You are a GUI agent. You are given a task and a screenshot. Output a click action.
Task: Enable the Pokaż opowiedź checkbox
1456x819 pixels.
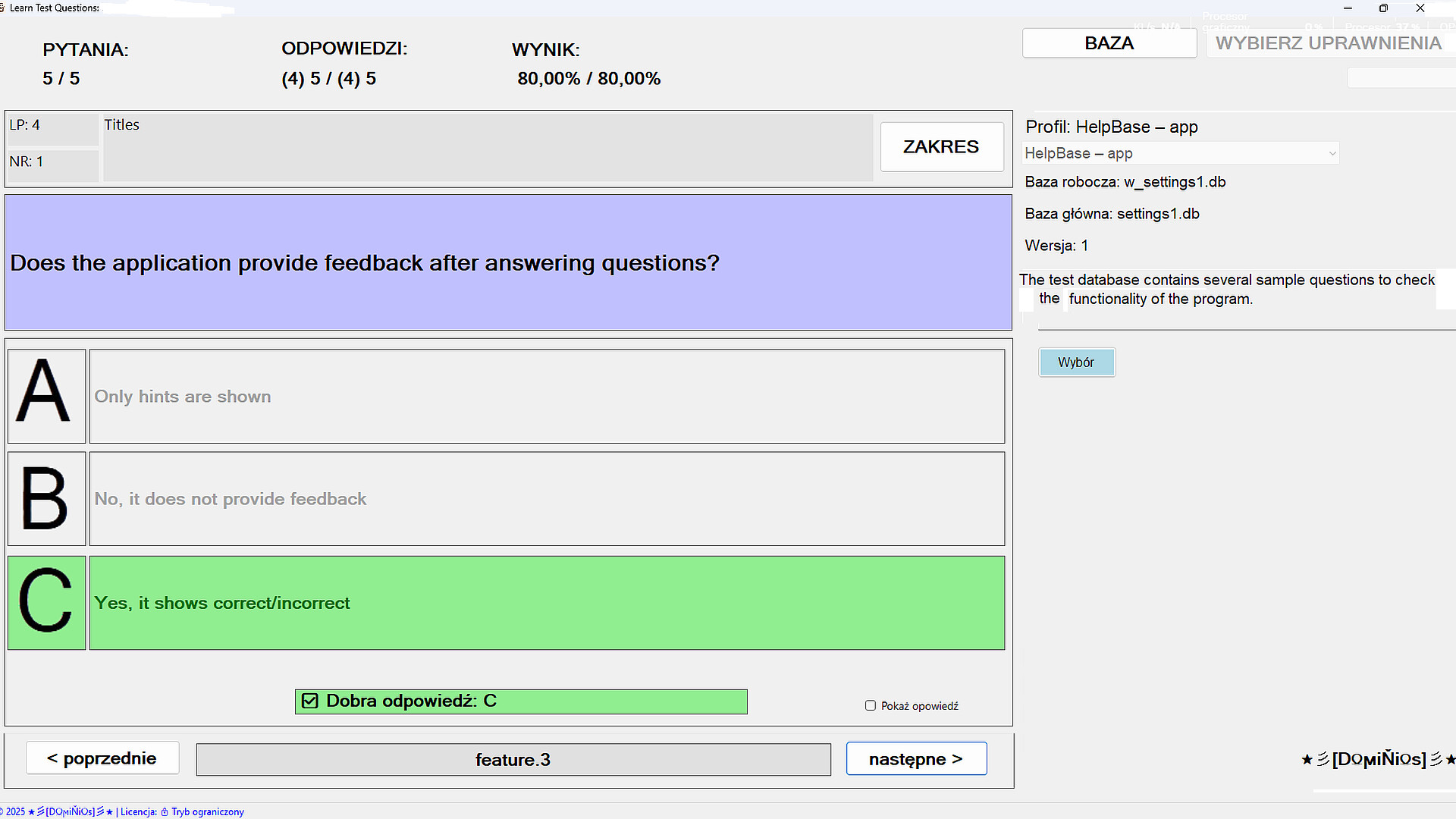click(x=870, y=705)
